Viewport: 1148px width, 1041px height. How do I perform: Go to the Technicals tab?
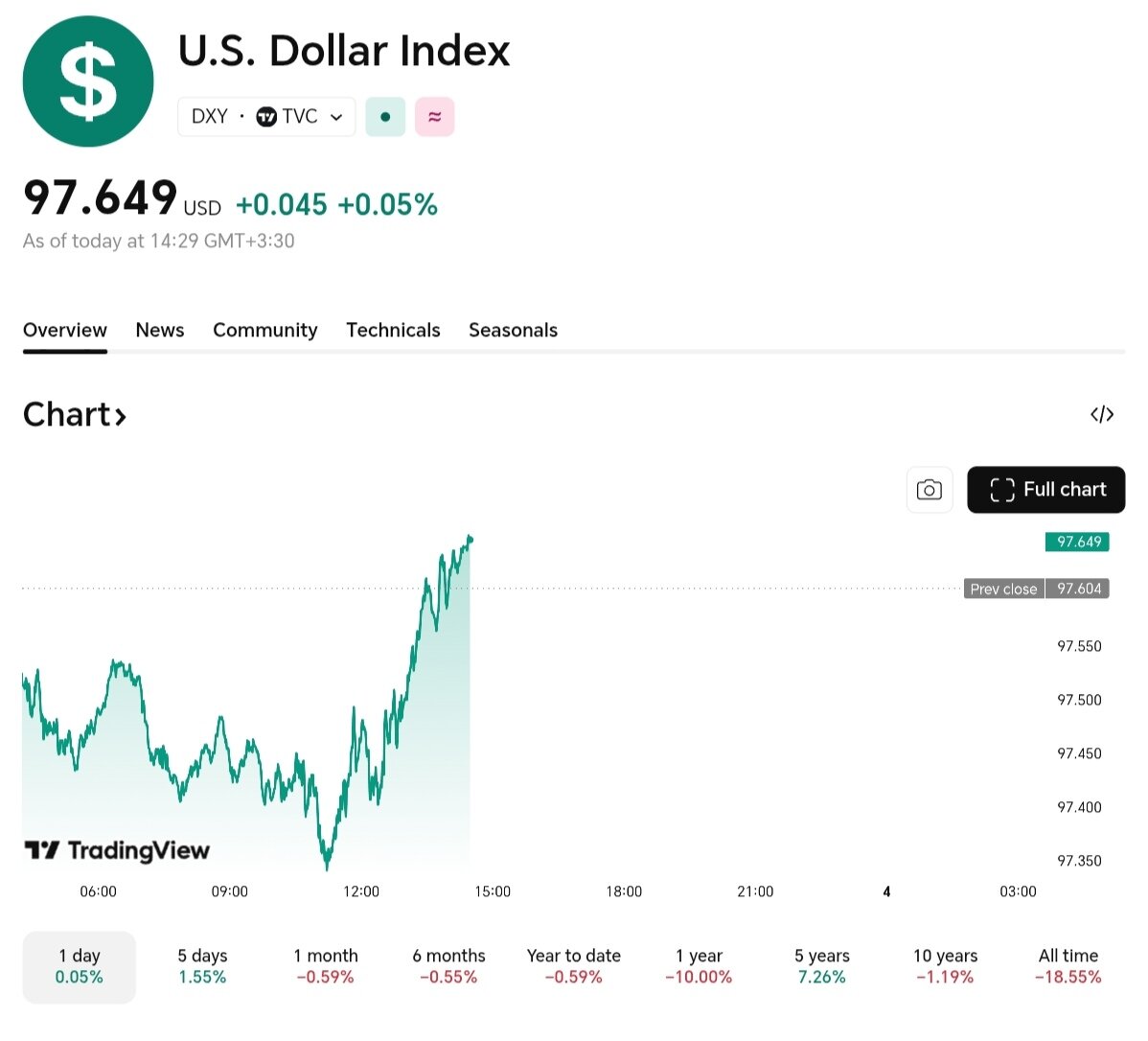point(393,330)
